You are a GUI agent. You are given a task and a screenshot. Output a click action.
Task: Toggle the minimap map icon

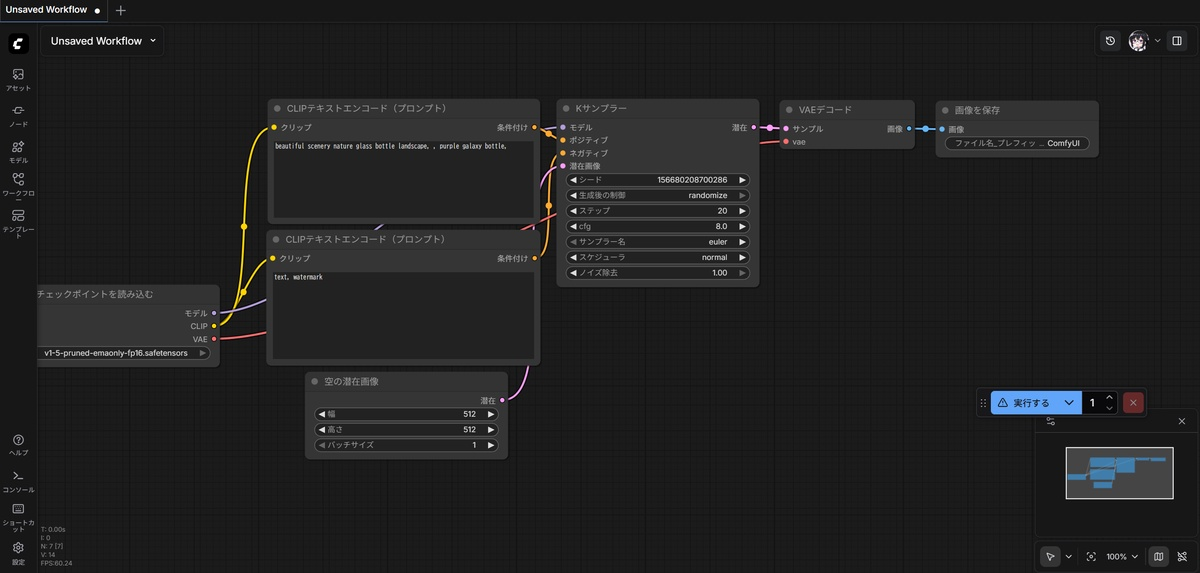coord(1158,556)
